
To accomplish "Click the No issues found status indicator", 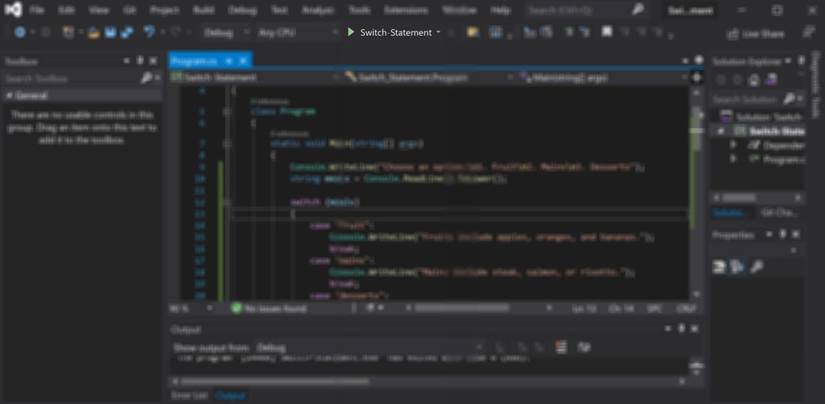I will point(269,308).
